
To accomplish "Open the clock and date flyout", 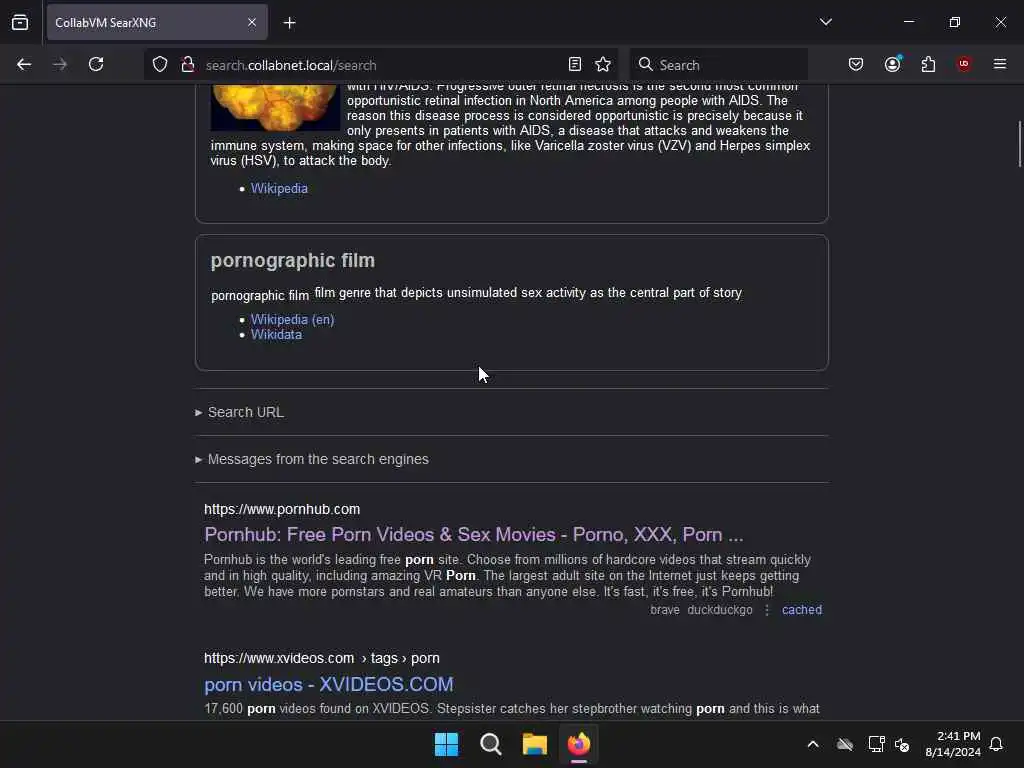I will coord(953,744).
